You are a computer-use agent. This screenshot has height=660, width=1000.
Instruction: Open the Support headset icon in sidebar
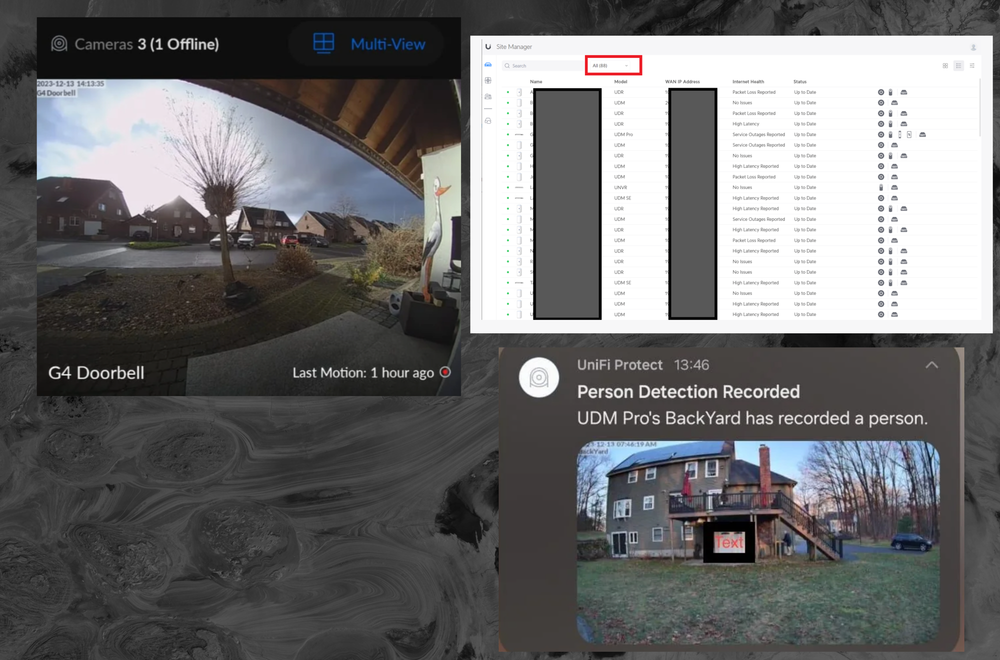click(487, 120)
